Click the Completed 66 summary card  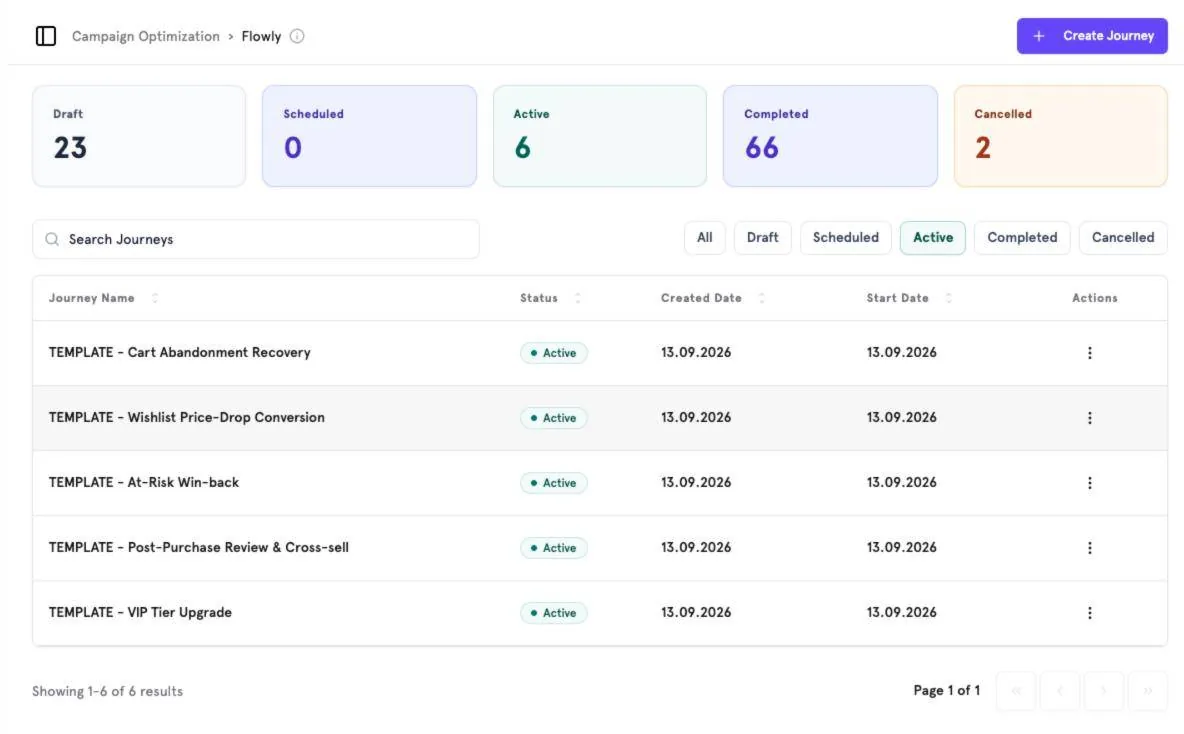pos(831,136)
